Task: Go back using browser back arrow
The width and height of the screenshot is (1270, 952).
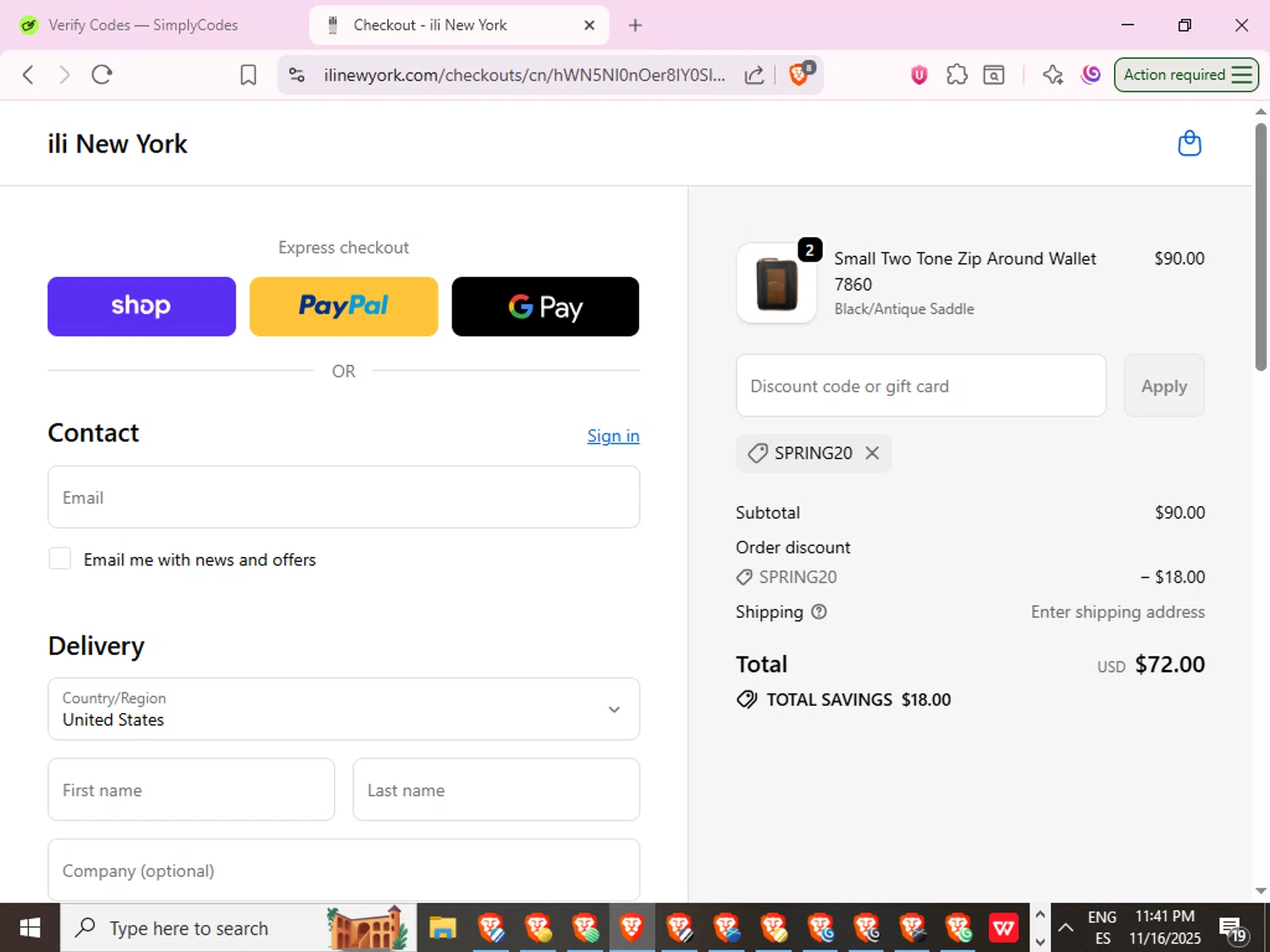Action: (x=28, y=74)
